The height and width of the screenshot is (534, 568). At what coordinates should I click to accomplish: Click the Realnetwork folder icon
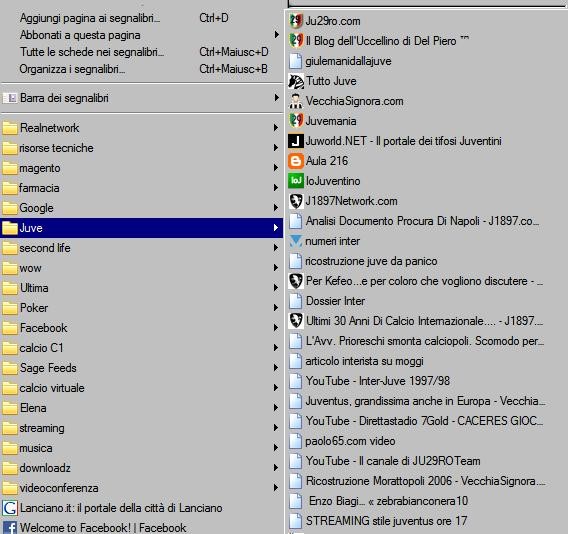[x=9, y=128]
